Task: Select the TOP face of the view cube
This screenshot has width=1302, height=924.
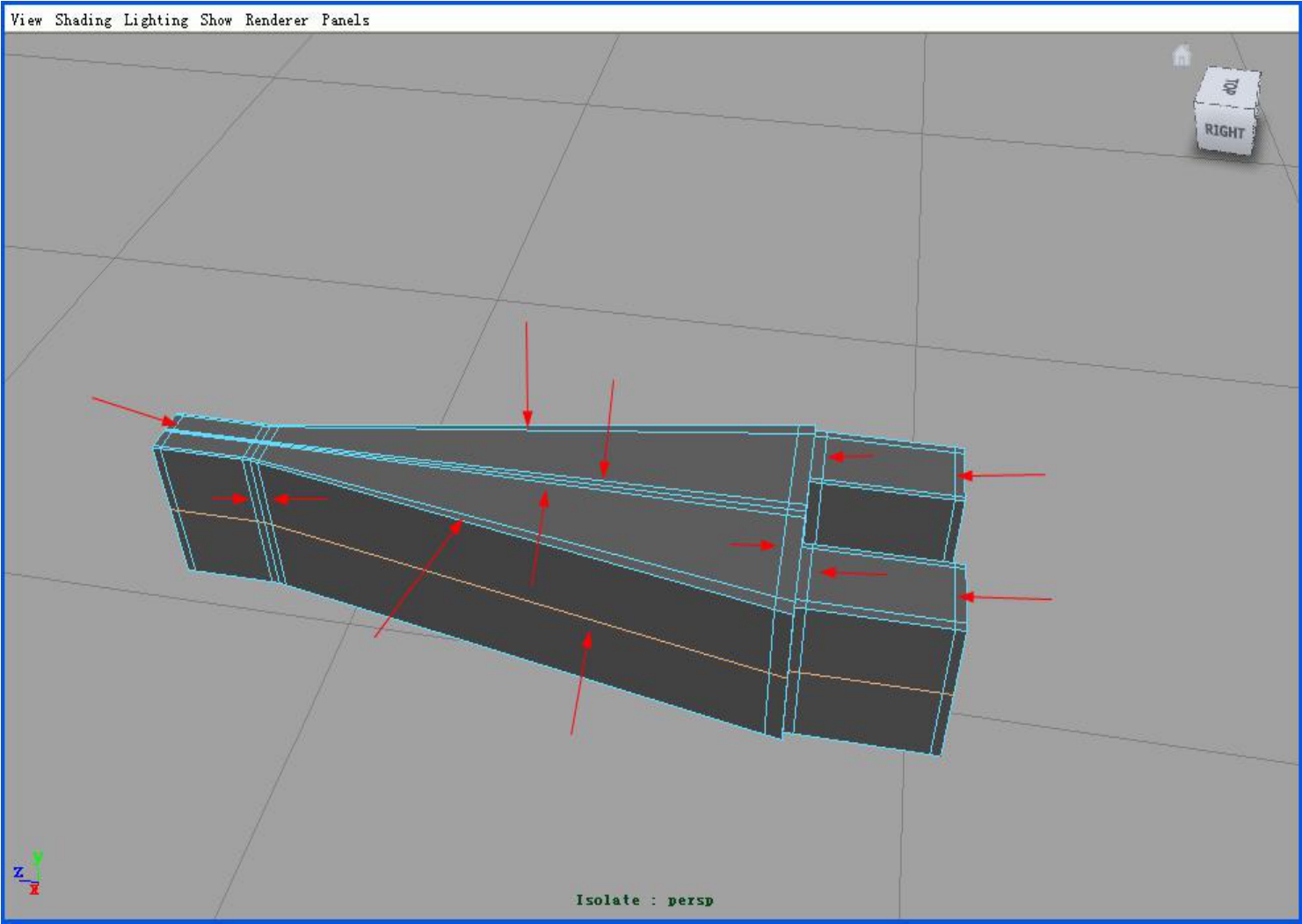Action: pyautogui.click(x=1230, y=86)
